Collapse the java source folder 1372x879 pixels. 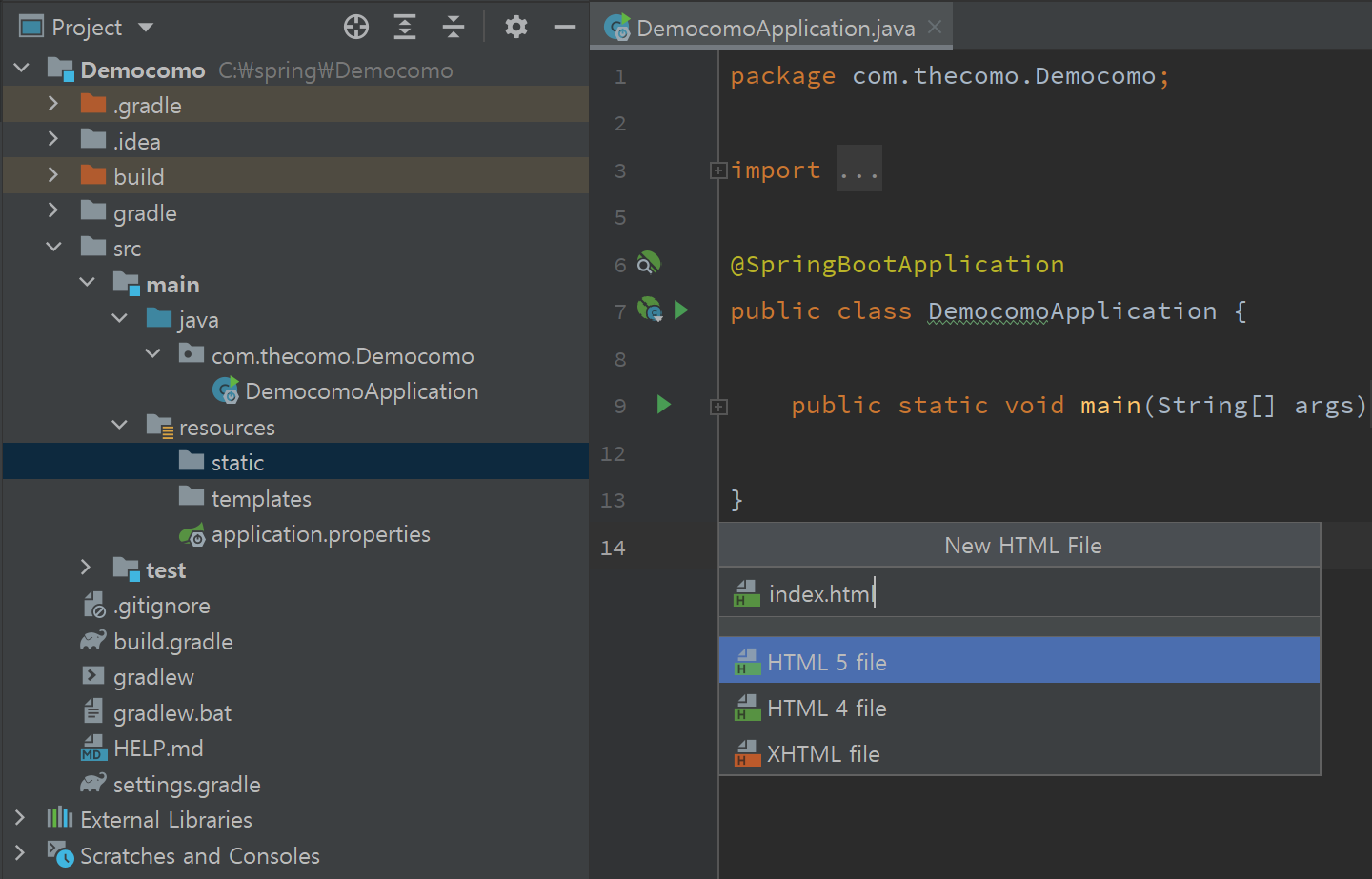120,318
